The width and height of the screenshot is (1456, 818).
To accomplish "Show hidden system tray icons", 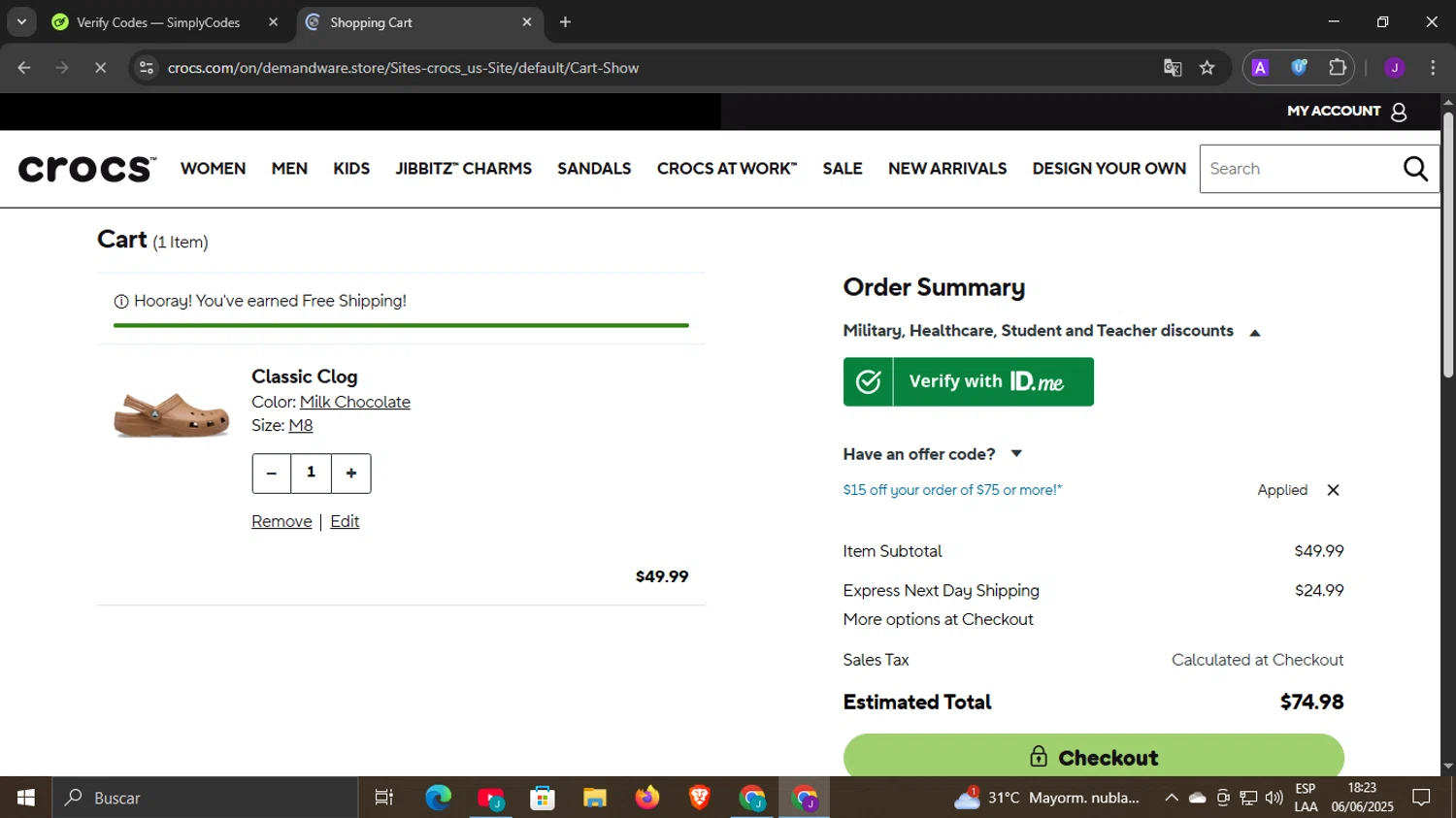I will tap(1172, 798).
